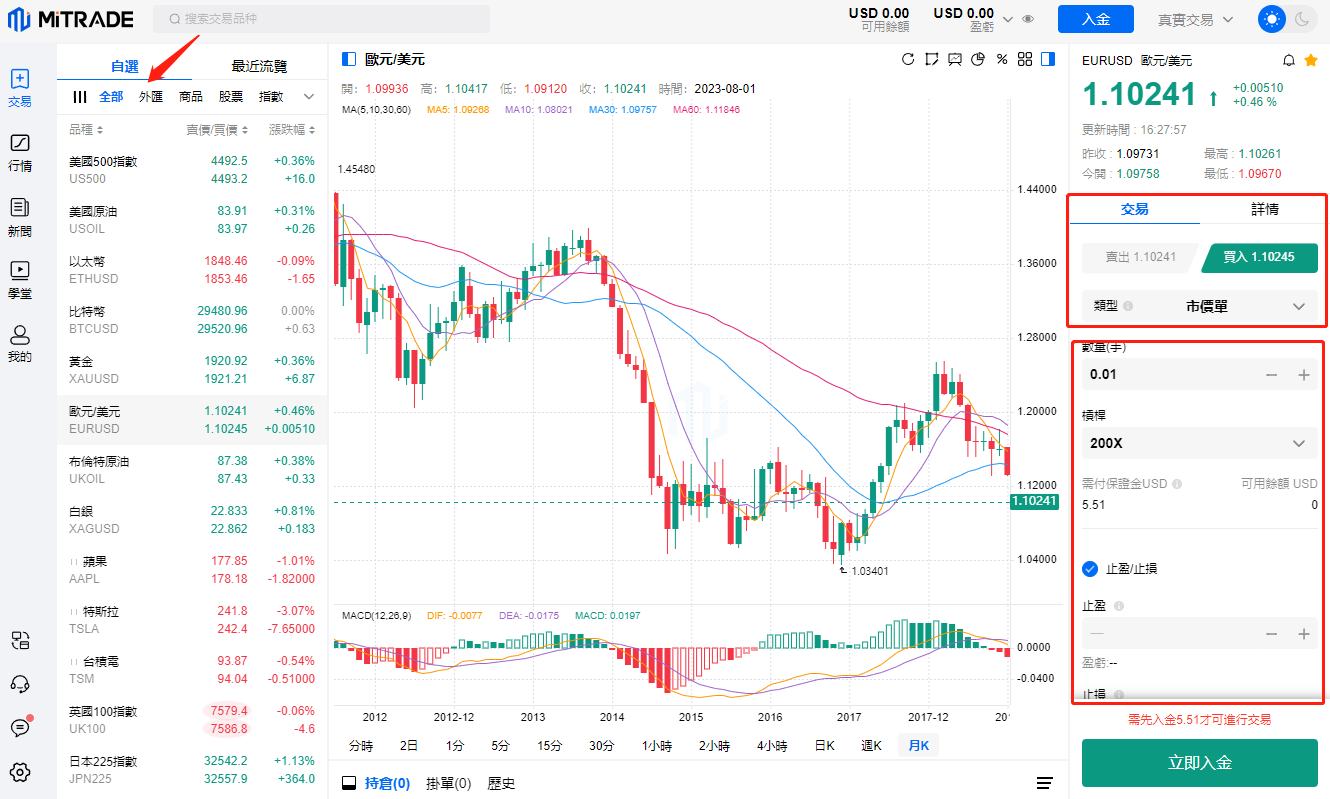Screen dimensions: 1330x799
Task: Click the 賣出 1.10241 sell button
Action: (x=1140, y=257)
